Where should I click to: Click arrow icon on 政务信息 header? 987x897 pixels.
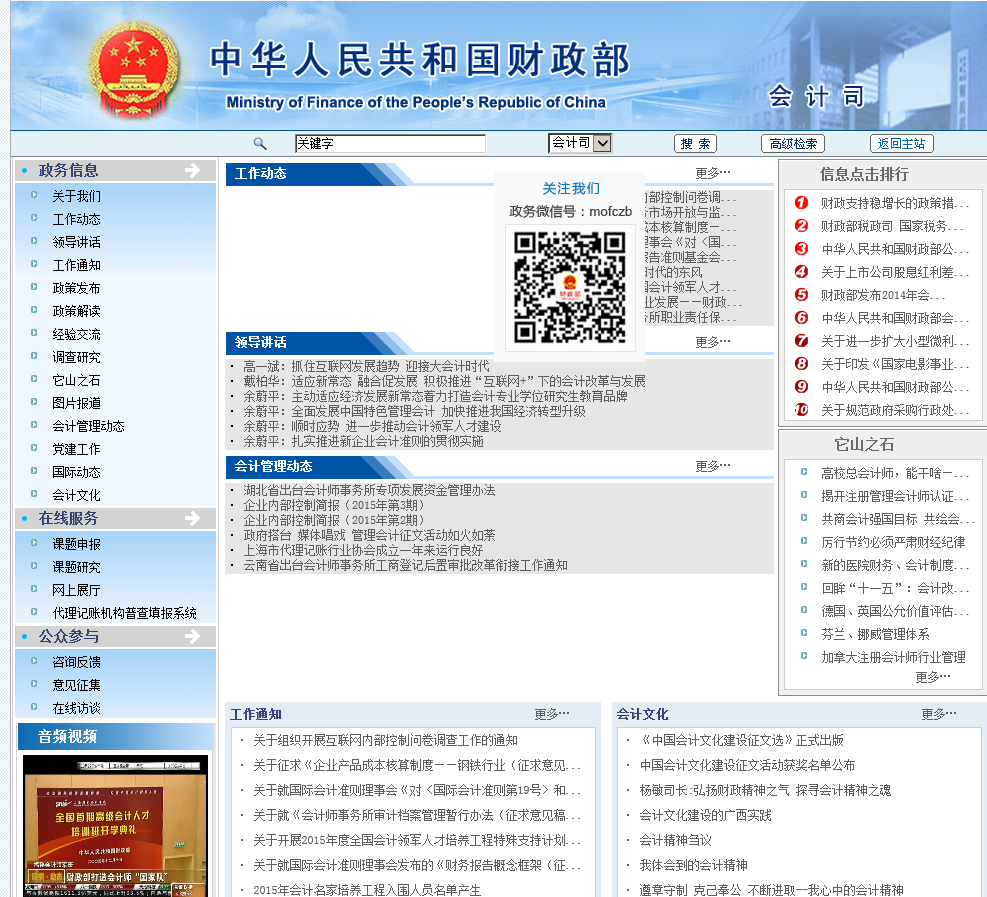[193, 170]
